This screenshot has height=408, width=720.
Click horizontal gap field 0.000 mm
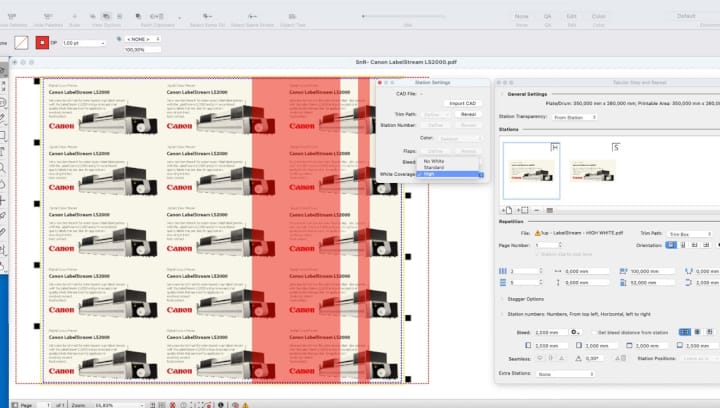[586, 271]
